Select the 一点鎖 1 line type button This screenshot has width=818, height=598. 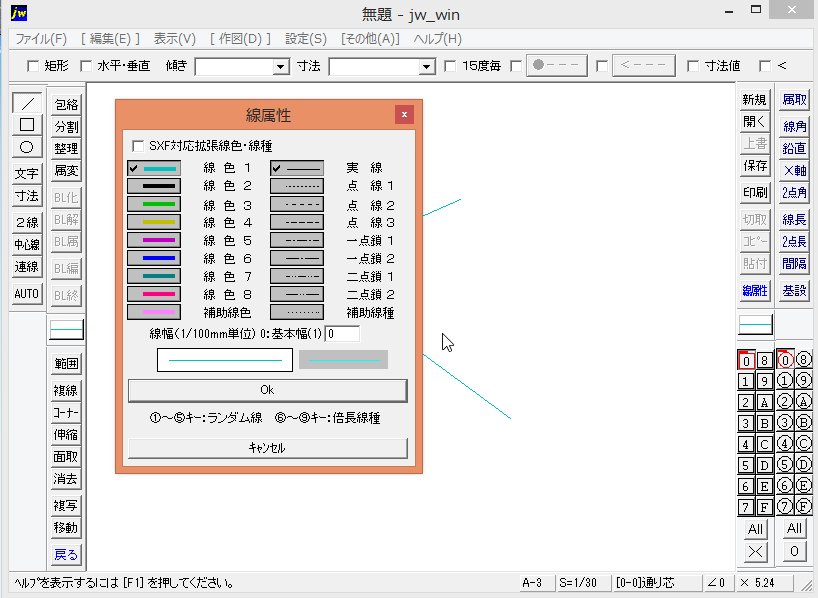coord(297,240)
